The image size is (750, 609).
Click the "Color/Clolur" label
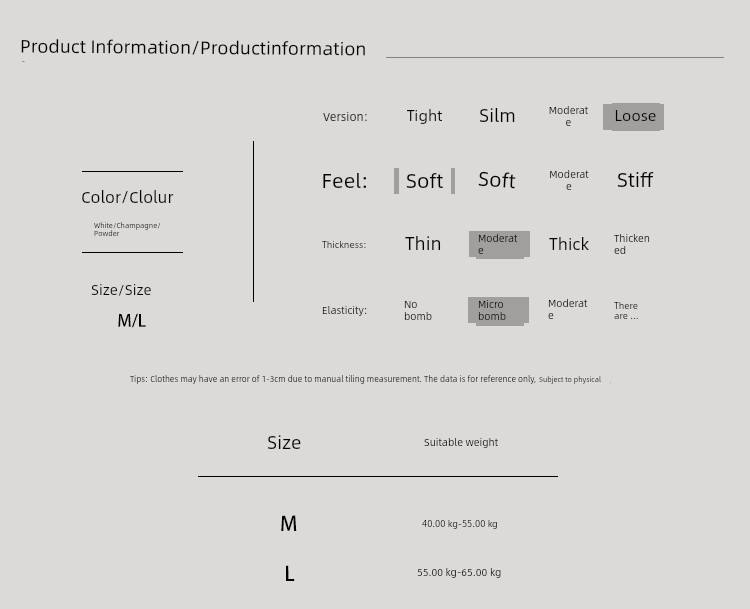[x=127, y=198]
